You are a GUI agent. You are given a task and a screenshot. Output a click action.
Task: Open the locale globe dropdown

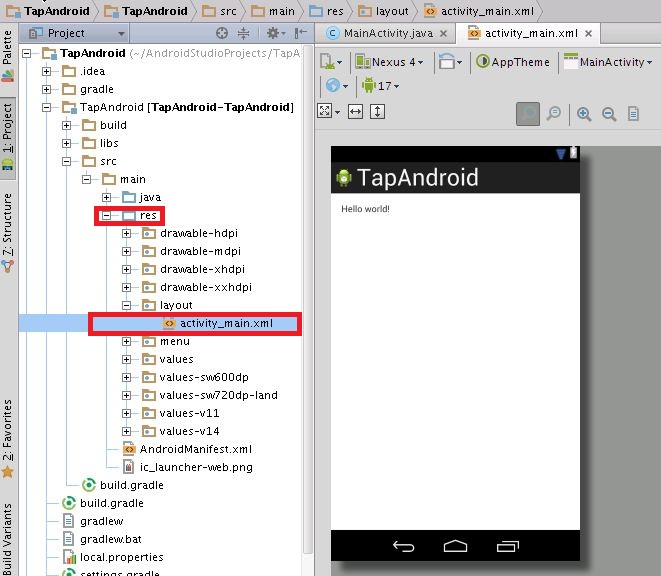337,86
